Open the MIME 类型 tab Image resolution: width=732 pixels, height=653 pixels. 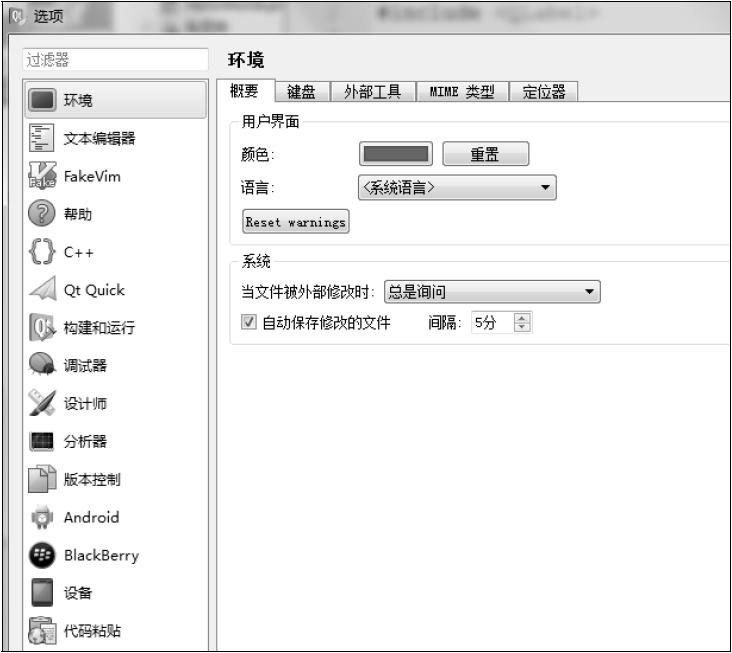(x=462, y=91)
